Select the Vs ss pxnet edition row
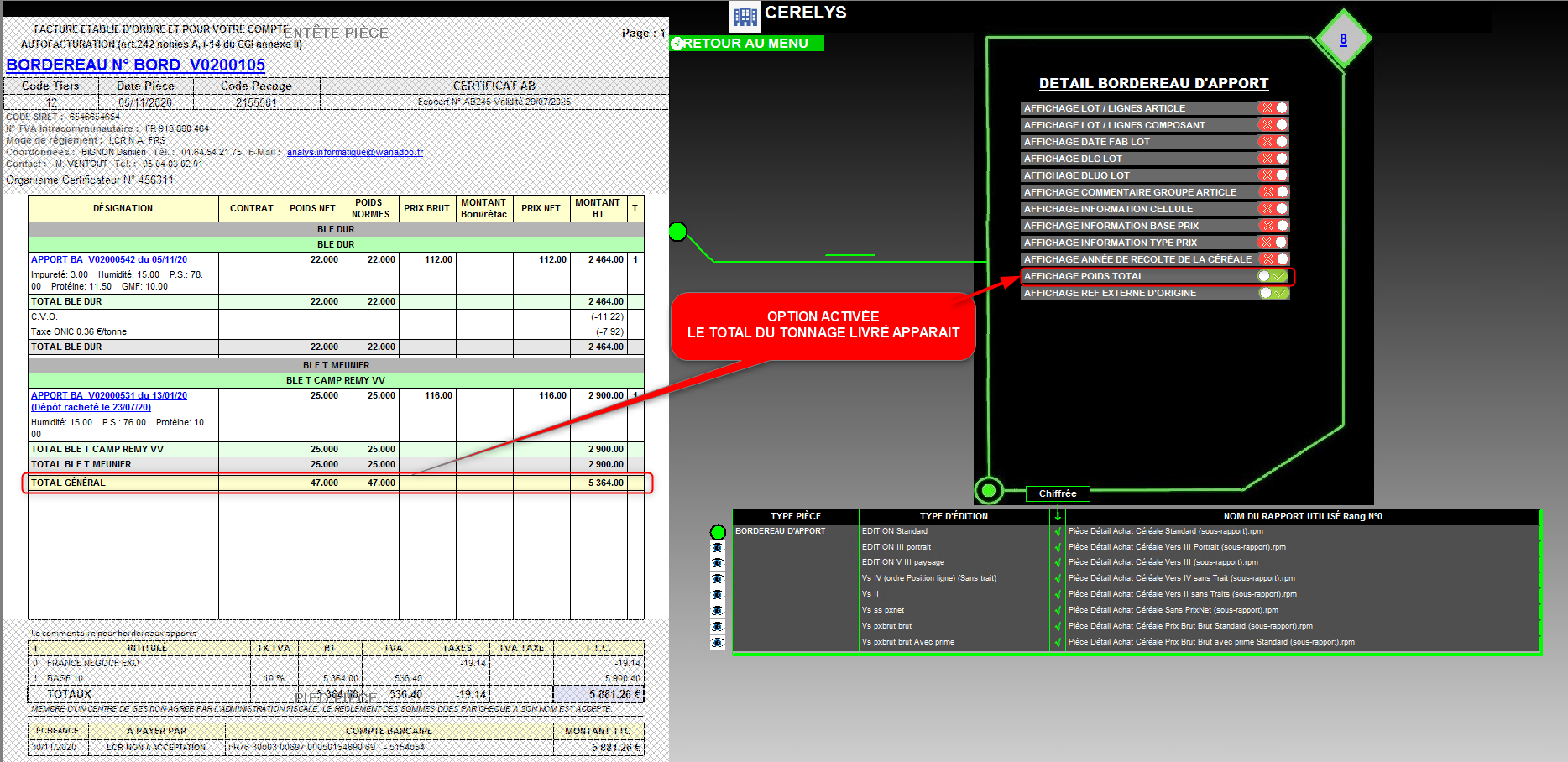Viewport: 1568px width, 762px height. pos(883,610)
